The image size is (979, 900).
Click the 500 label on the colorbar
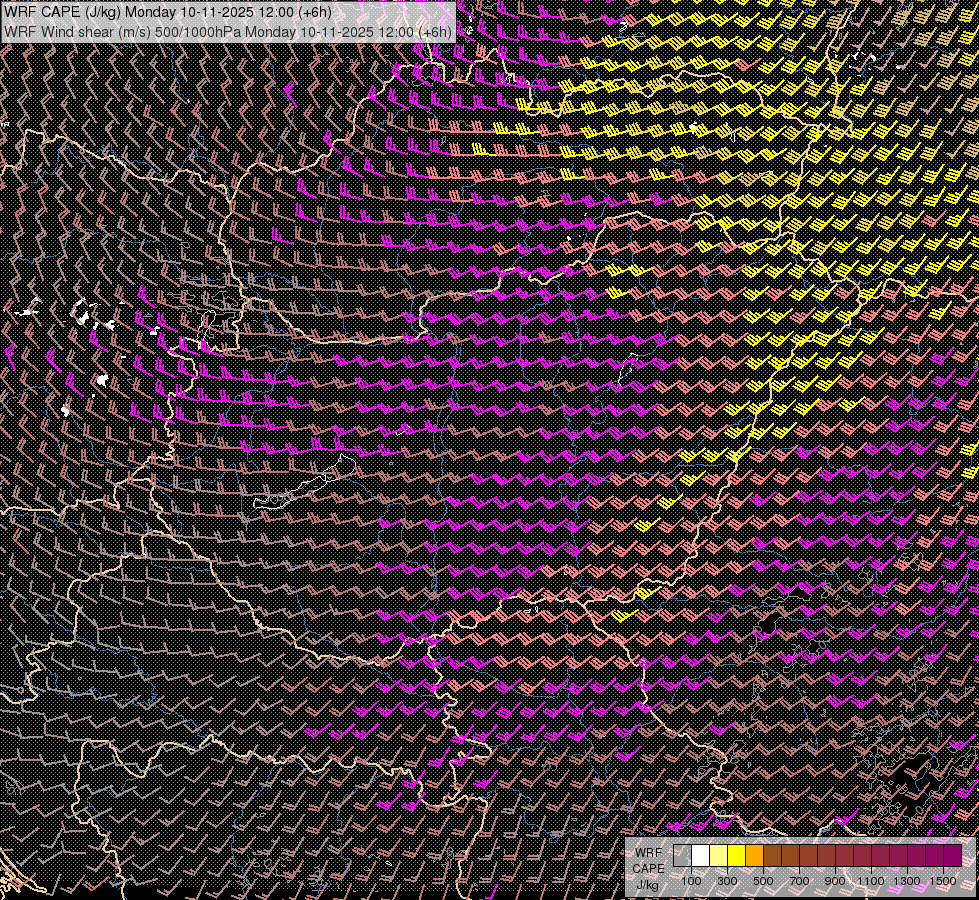tap(763, 880)
